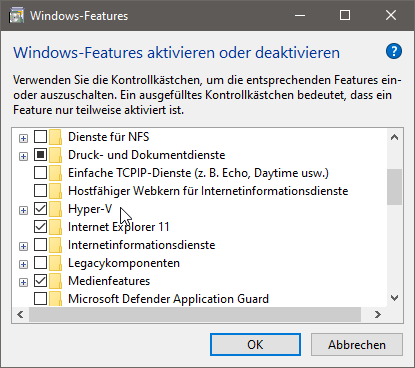
Task: Close the Windows-Features window
Action: tap(391, 15)
